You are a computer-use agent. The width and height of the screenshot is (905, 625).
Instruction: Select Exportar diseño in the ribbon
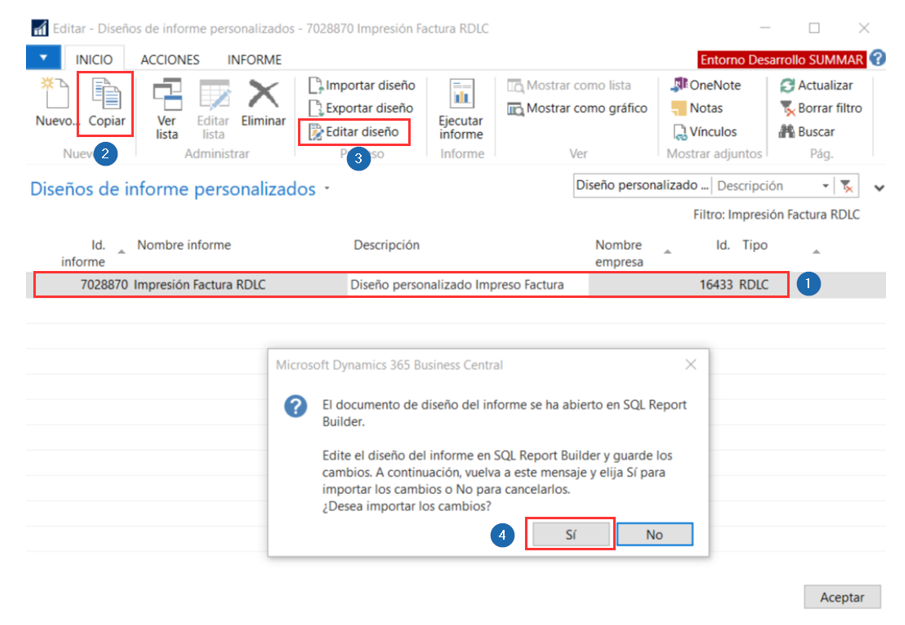tap(360, 108)
